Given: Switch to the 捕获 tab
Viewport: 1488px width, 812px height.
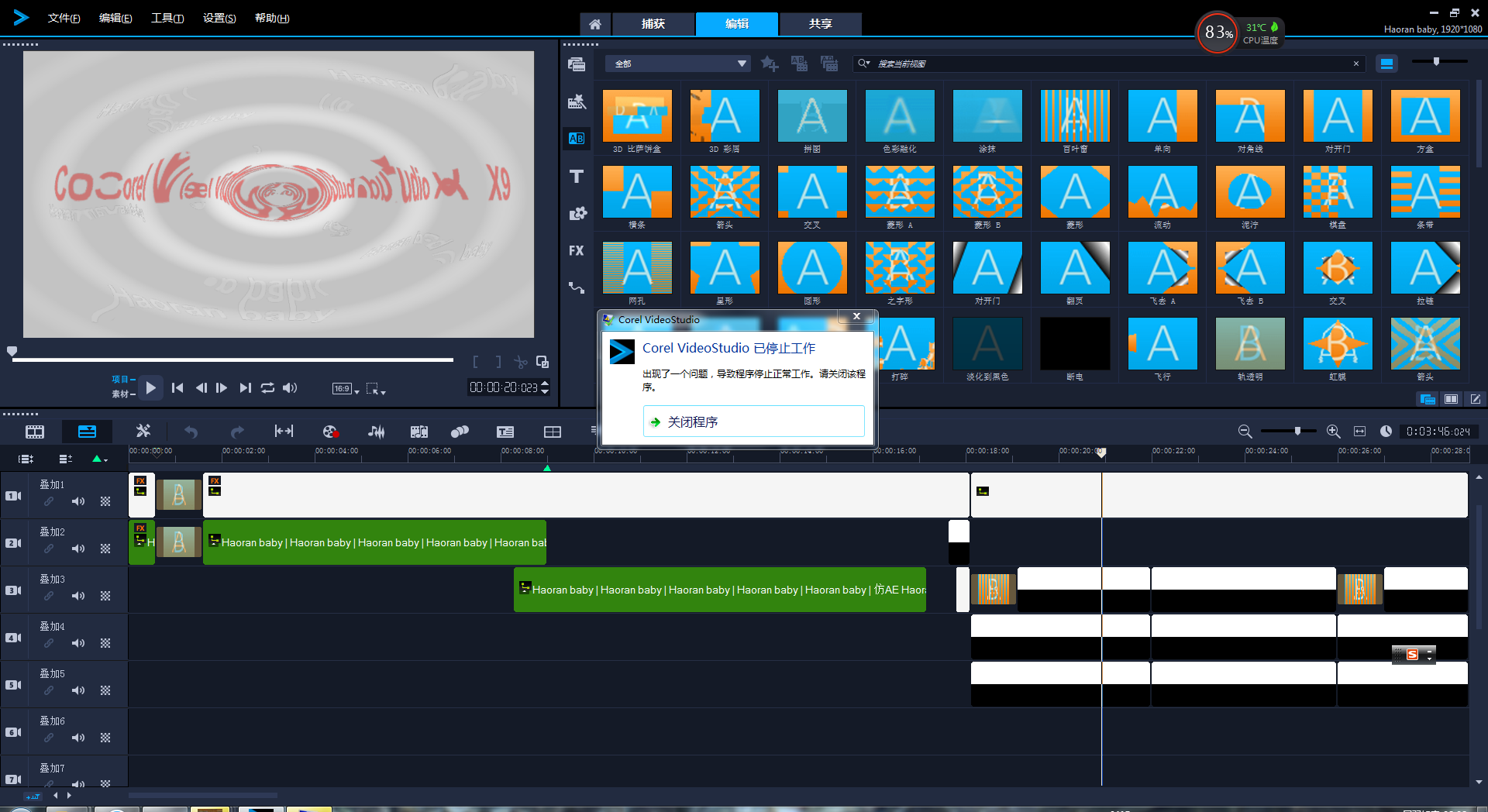Looking at the screenshot, I should [653, 24].
